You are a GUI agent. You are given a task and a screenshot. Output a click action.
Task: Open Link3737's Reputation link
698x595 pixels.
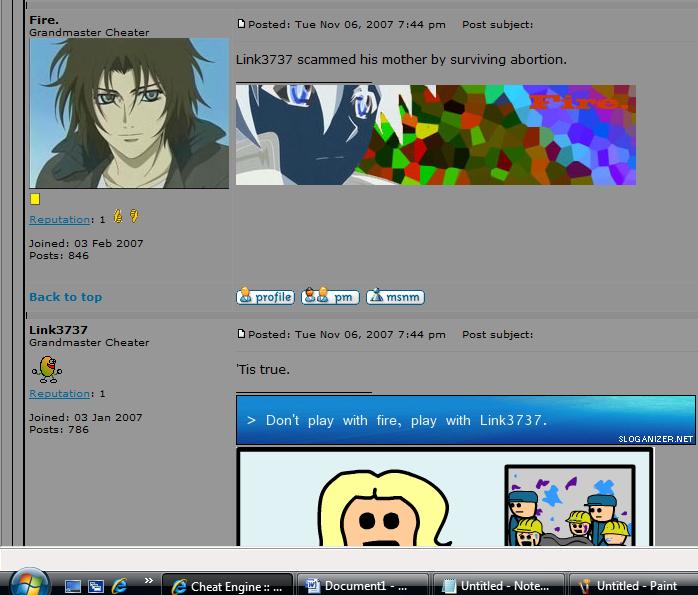coord(60,393)
